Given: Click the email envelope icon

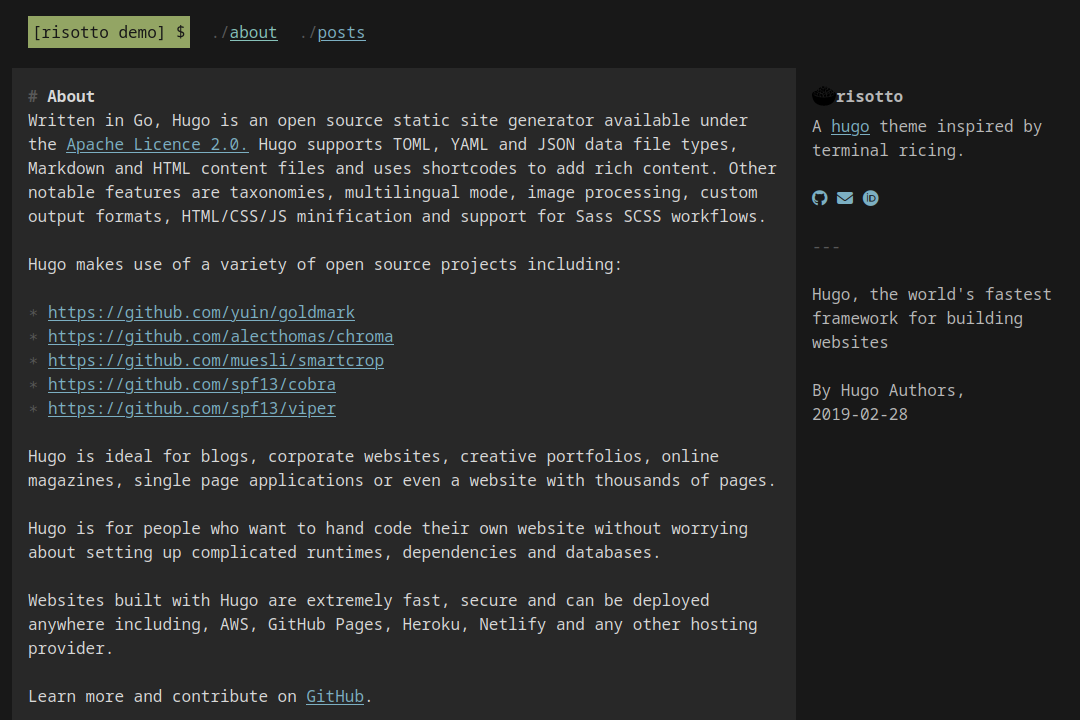Looking at the screenshot, I should pos(845,198).
